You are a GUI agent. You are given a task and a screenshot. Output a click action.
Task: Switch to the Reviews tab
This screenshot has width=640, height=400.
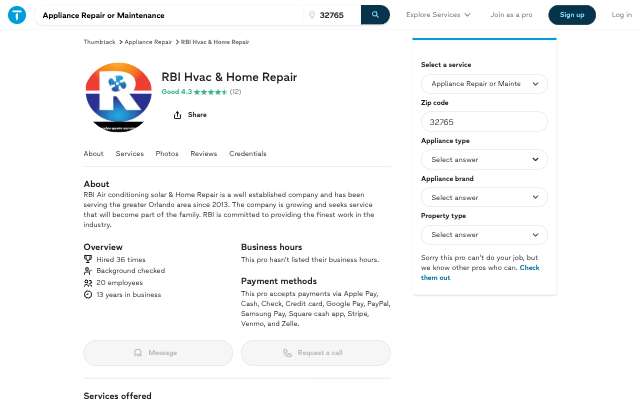[x=204, y=153]
